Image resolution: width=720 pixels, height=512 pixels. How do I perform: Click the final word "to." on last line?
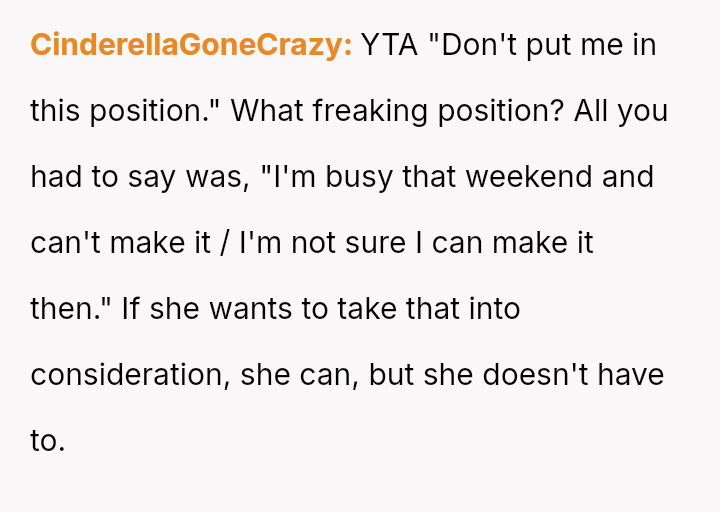[x=47, y=441]
